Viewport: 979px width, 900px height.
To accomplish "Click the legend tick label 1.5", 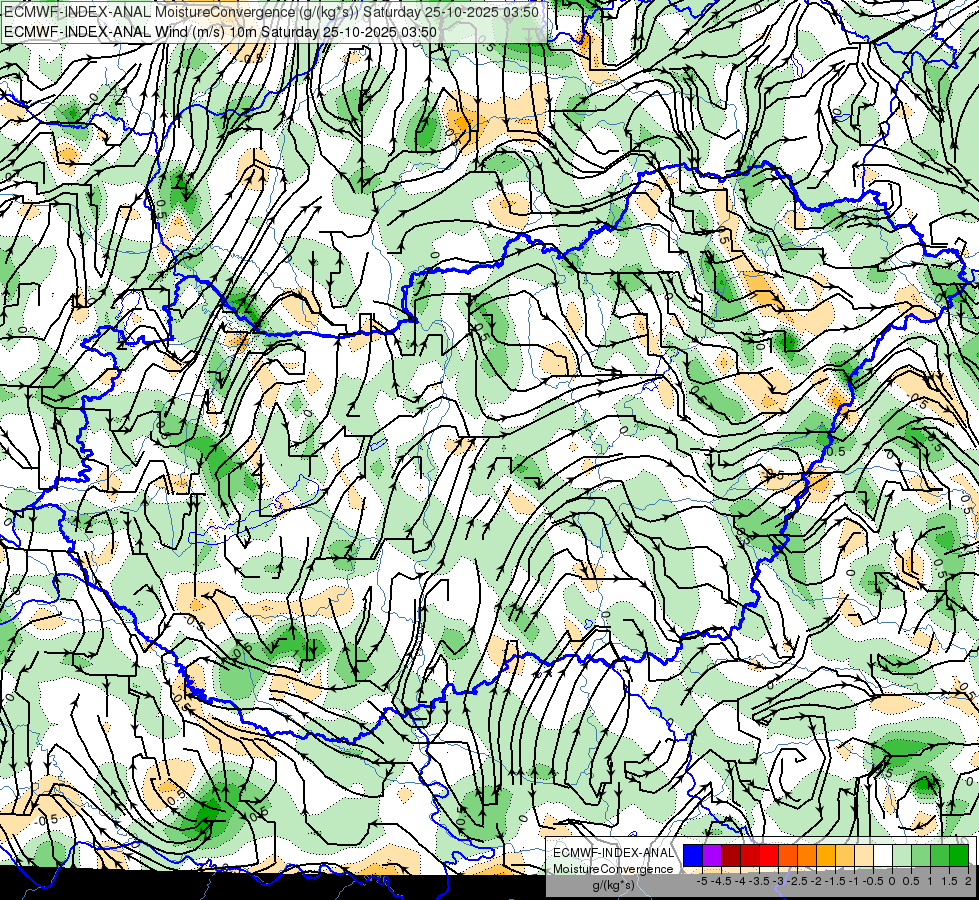I will coord(949,881).
